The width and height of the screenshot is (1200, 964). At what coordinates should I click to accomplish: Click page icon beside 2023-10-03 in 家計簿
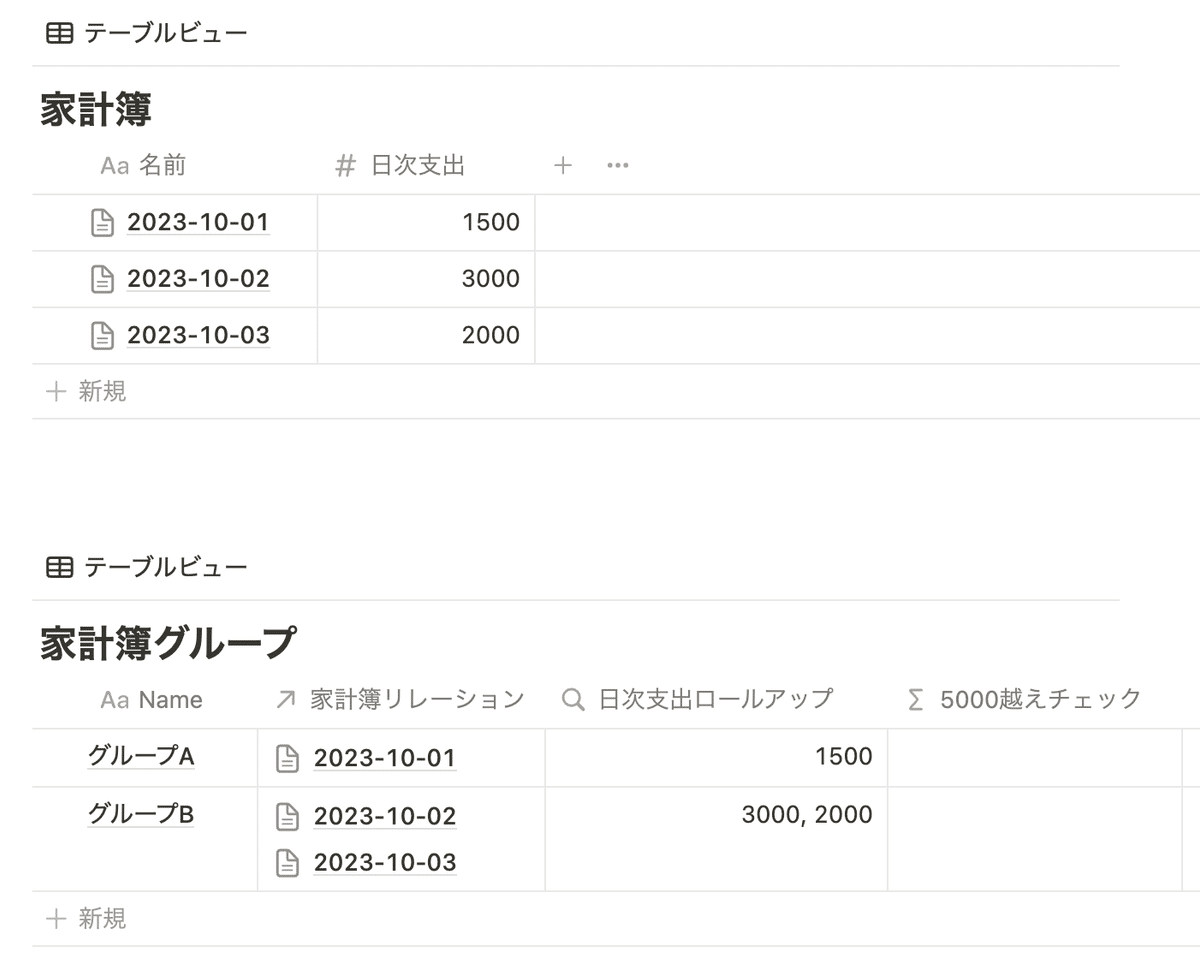102,335
